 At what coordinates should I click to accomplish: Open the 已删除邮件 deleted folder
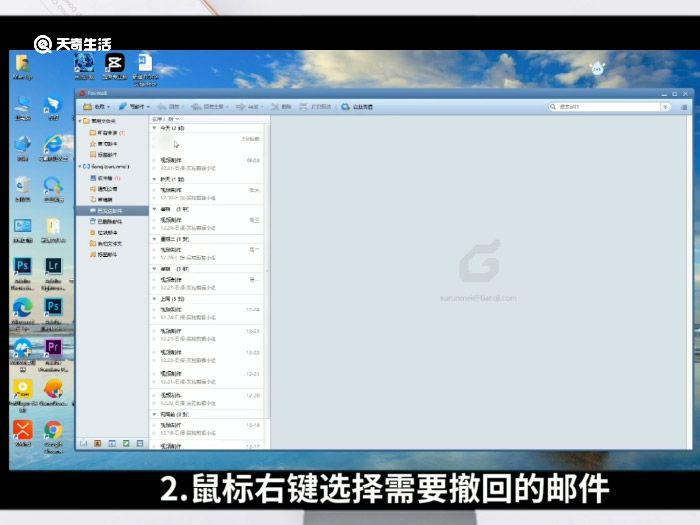point(106,221)
